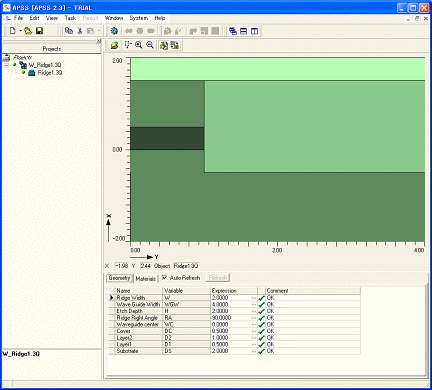This screenshot has height=390, width=432.
Task: Click the ellipsis button in Etch Depth row
Action: [254, 311]
